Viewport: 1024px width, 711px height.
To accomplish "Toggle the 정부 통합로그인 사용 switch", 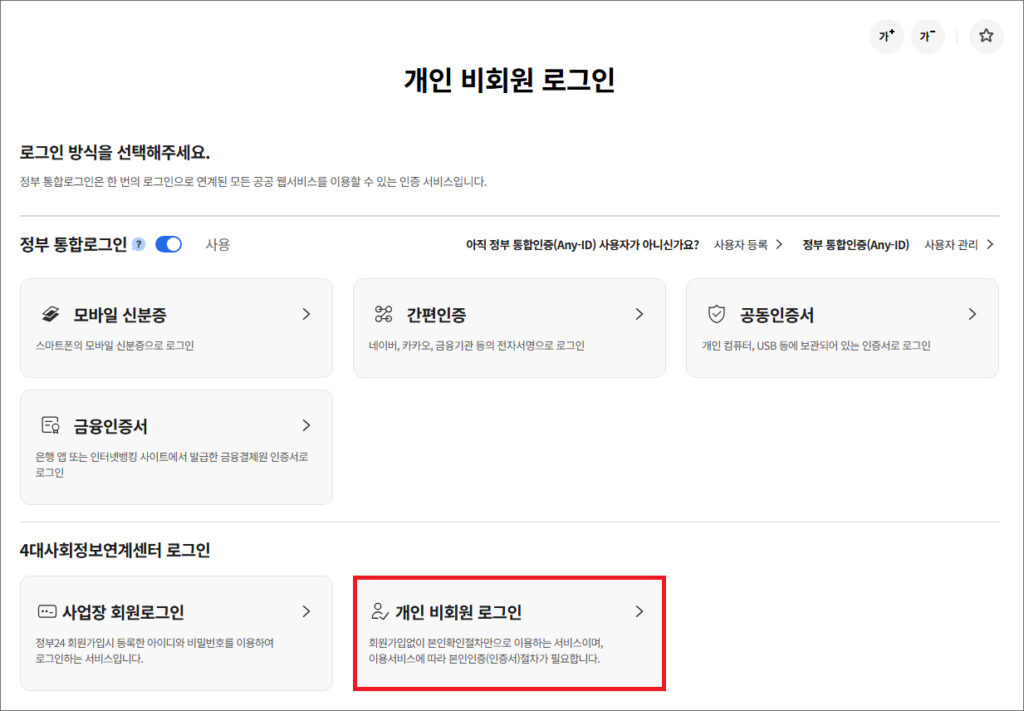I will [169, 244].
